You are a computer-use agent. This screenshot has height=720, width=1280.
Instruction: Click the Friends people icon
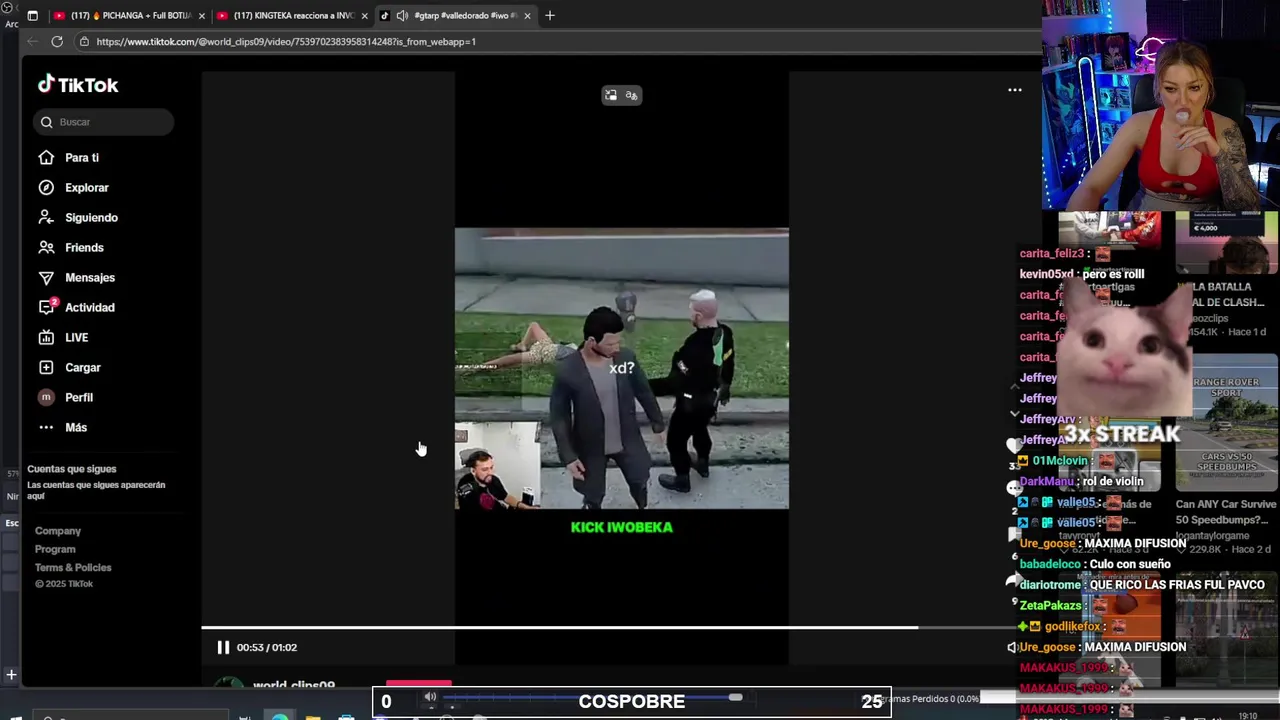click(x=46, y=247)
